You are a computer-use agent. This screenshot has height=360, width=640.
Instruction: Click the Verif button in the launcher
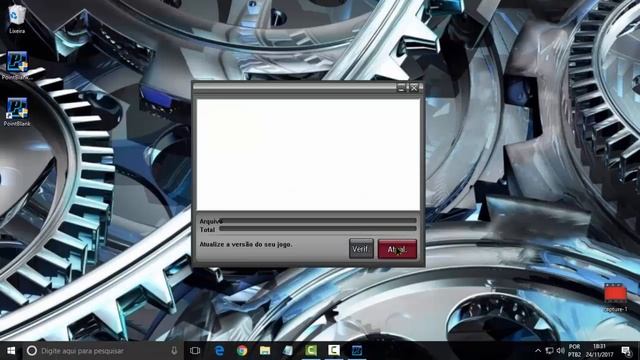click(x=361, y=249)
